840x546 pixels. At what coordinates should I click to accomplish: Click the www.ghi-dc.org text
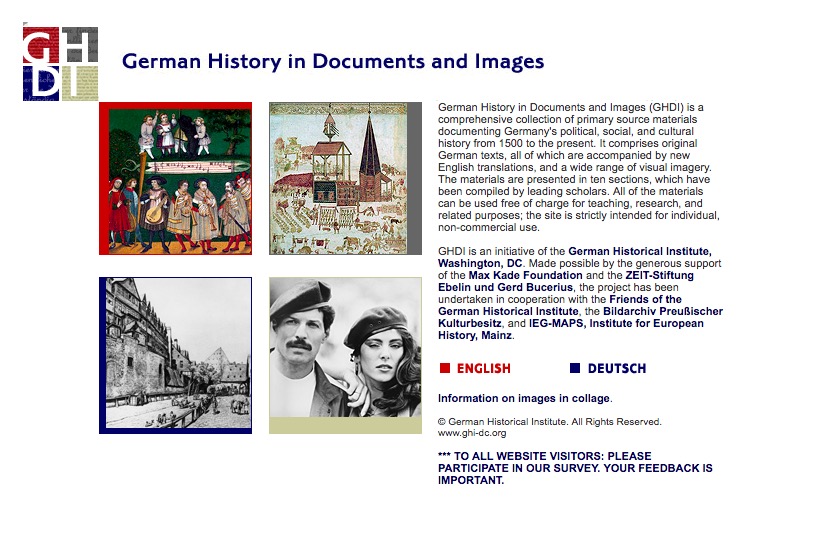(472, 433)
